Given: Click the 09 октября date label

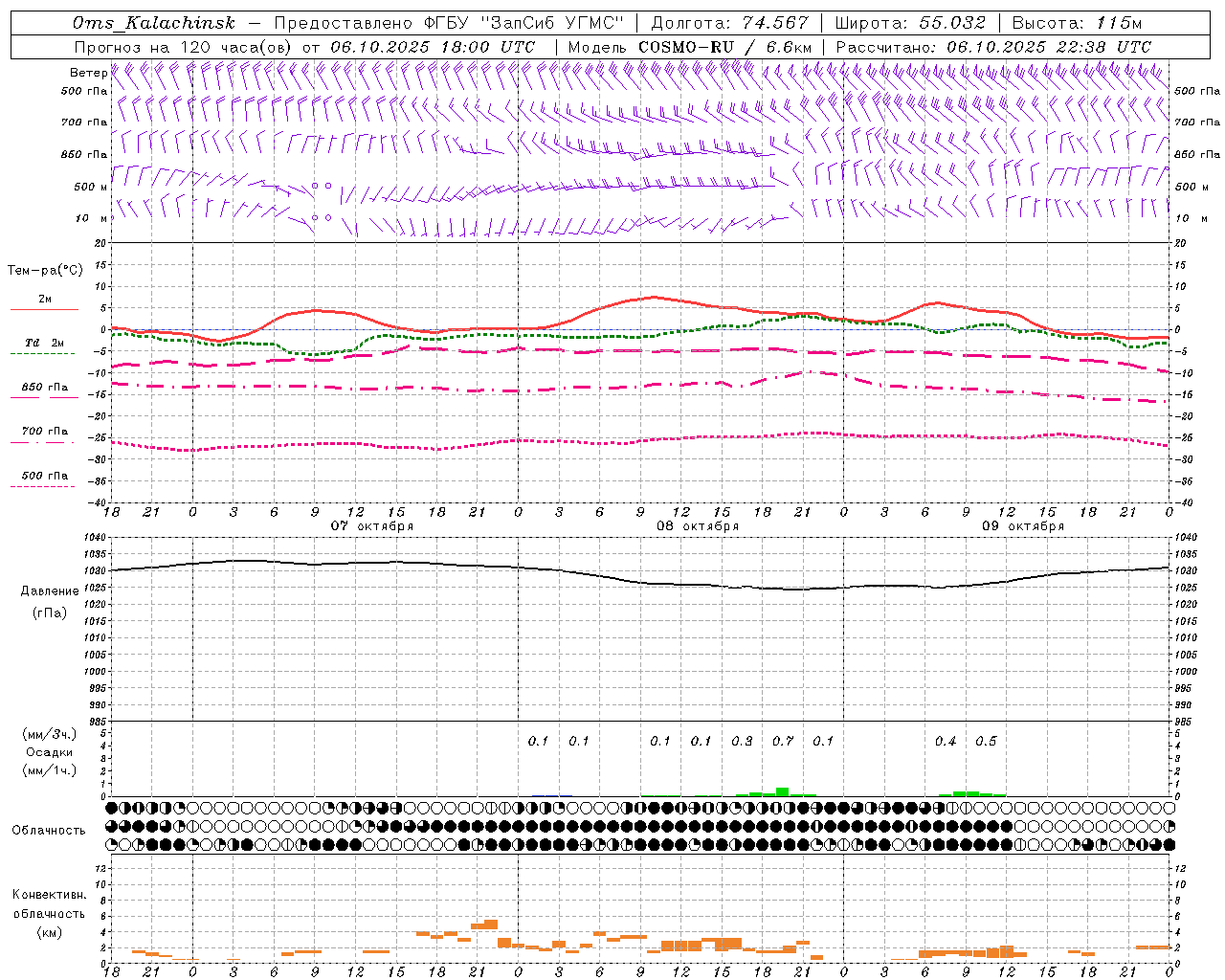Looking at the screenshot, I should [x=1023, y=526].
